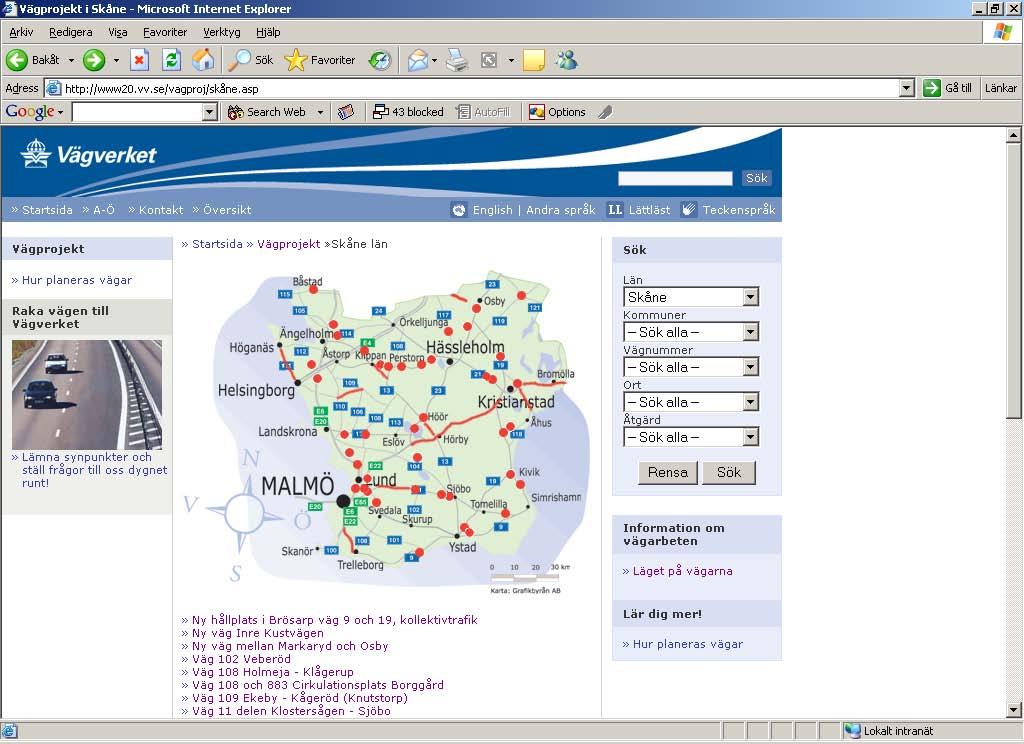
Task: Click the Lättläst LL icon
Action: [615, 210]
